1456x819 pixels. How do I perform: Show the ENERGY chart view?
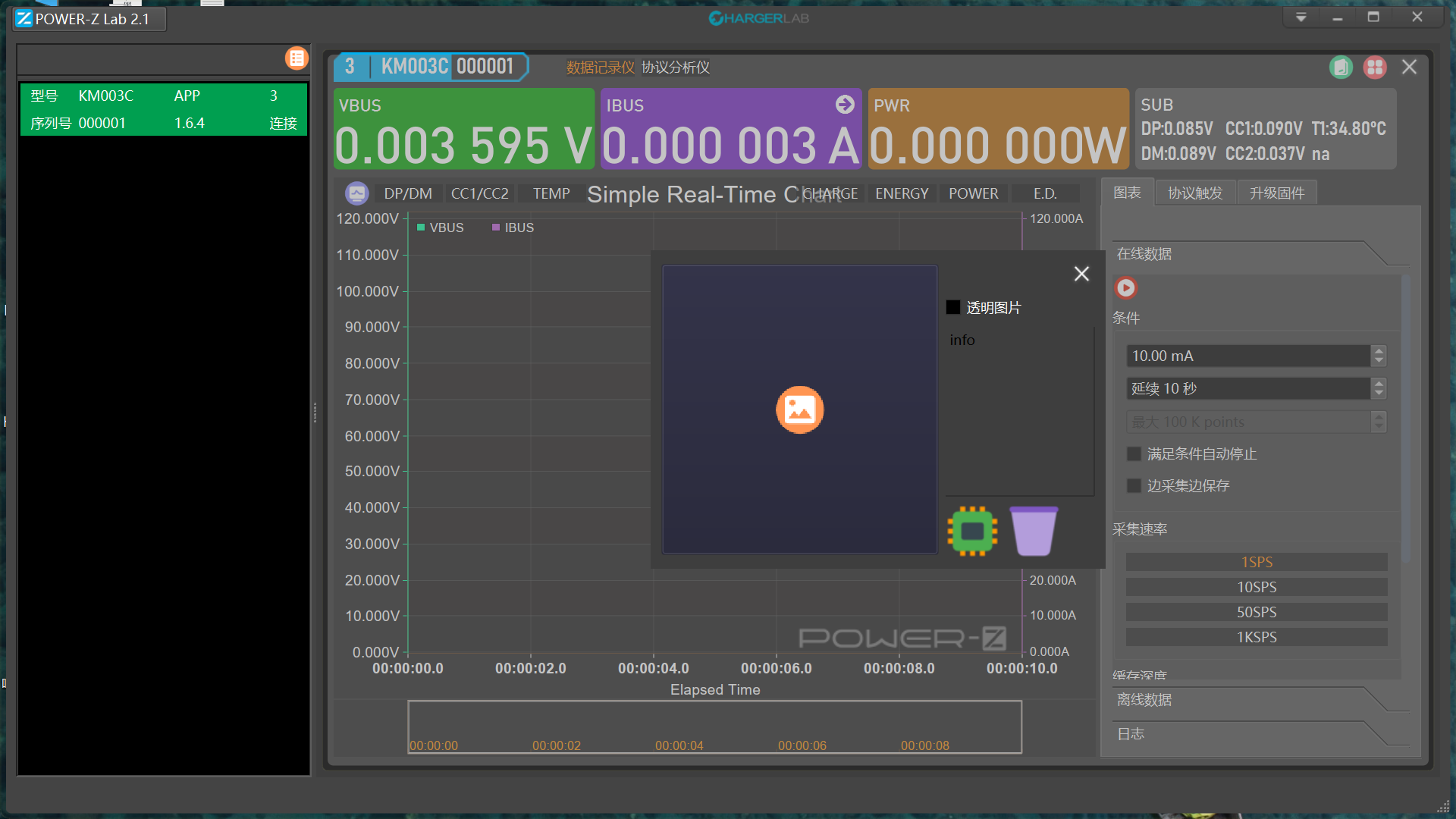tap(902, 193)
